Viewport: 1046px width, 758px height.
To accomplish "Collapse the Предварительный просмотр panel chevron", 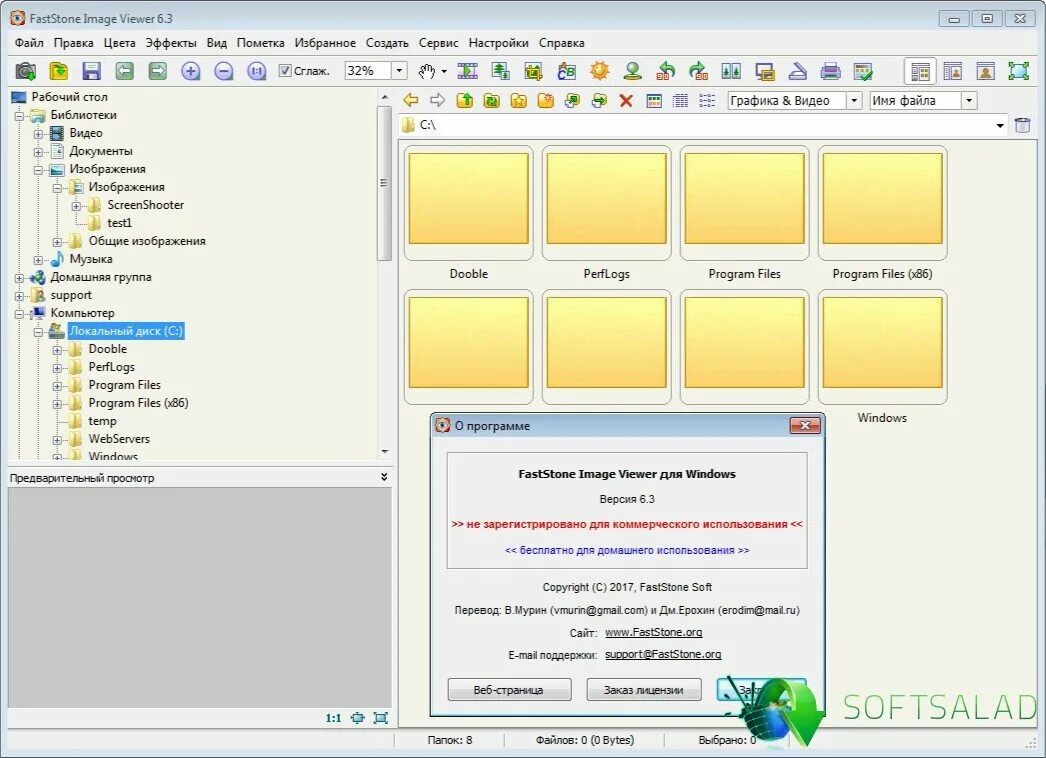I will [x=384, y=477].
